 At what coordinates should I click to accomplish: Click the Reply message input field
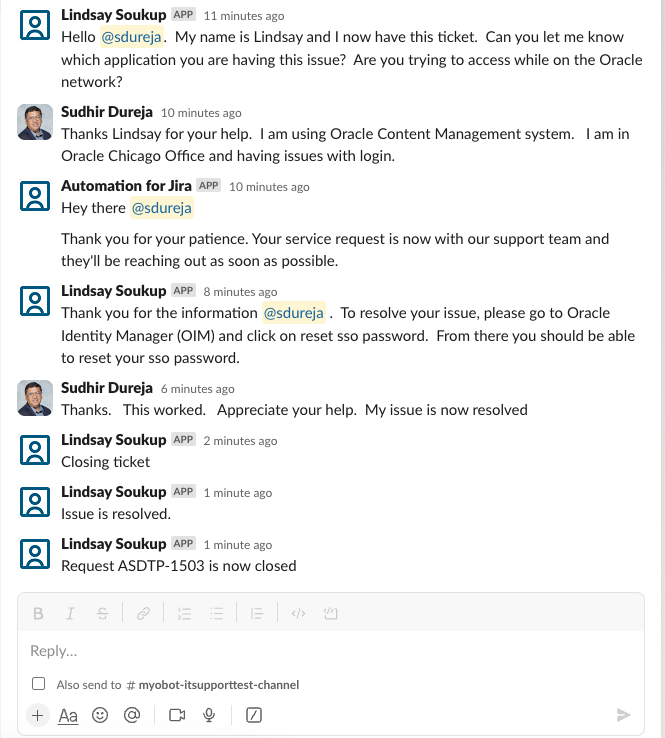pos(330,651)
